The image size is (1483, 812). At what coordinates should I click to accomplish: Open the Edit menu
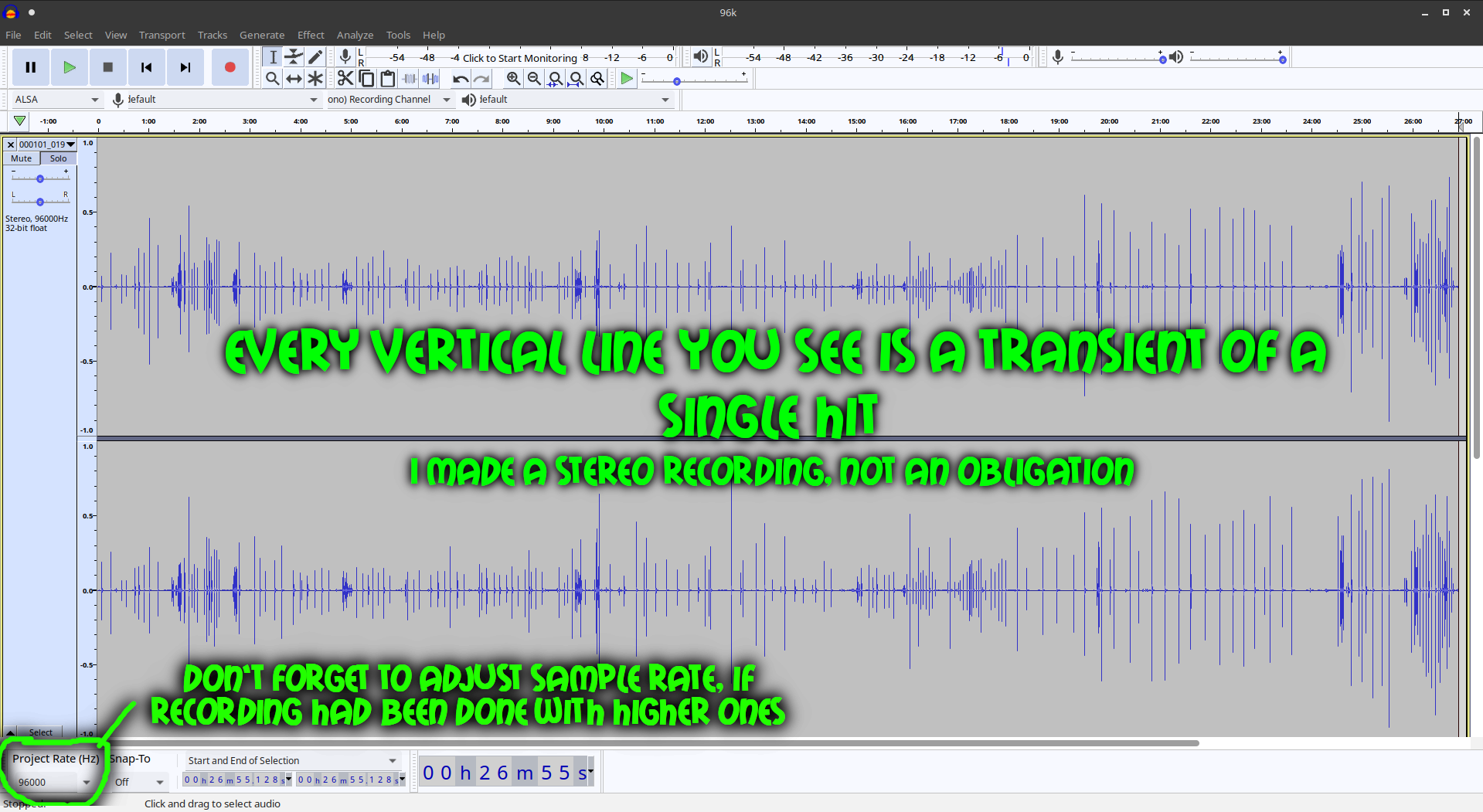[43, 35]
